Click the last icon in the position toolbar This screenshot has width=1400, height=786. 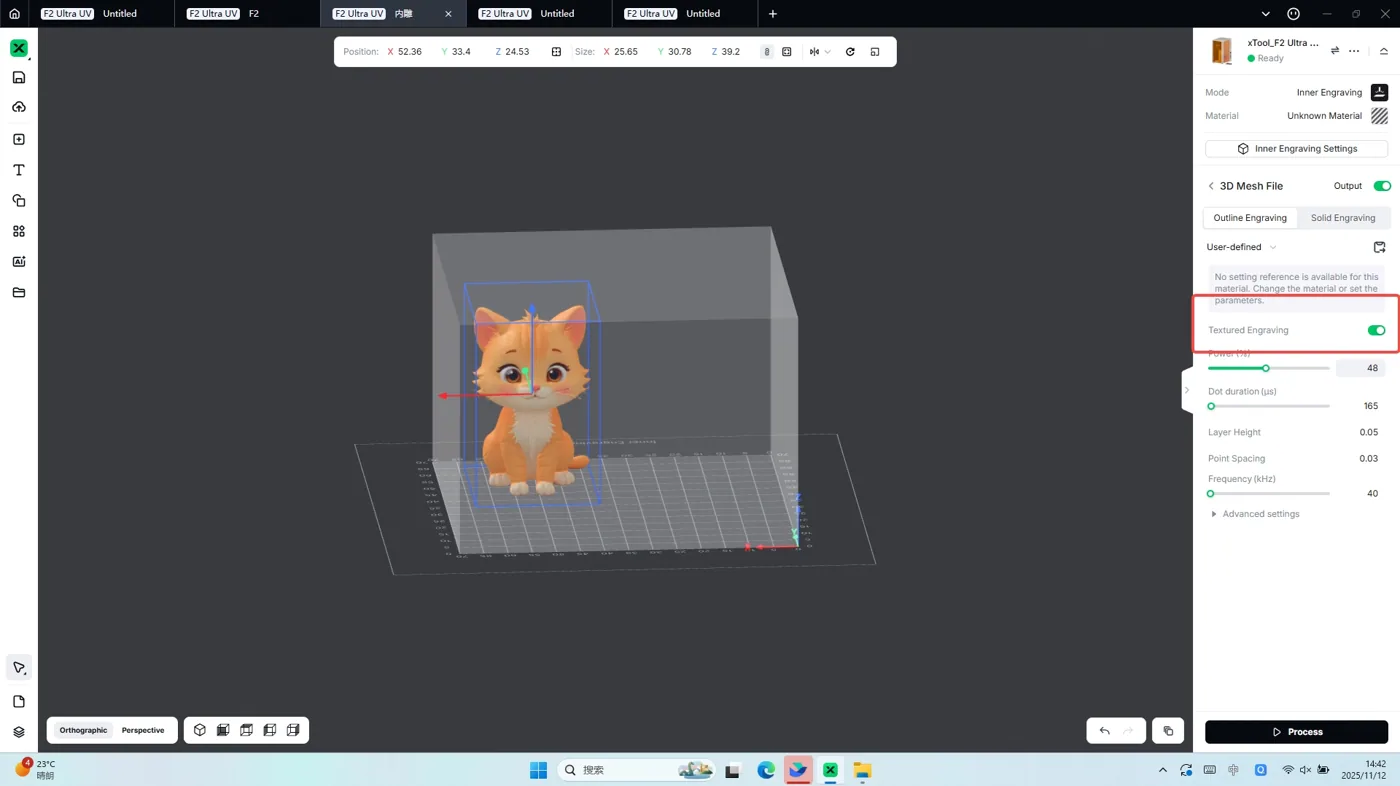click(875, 52)
